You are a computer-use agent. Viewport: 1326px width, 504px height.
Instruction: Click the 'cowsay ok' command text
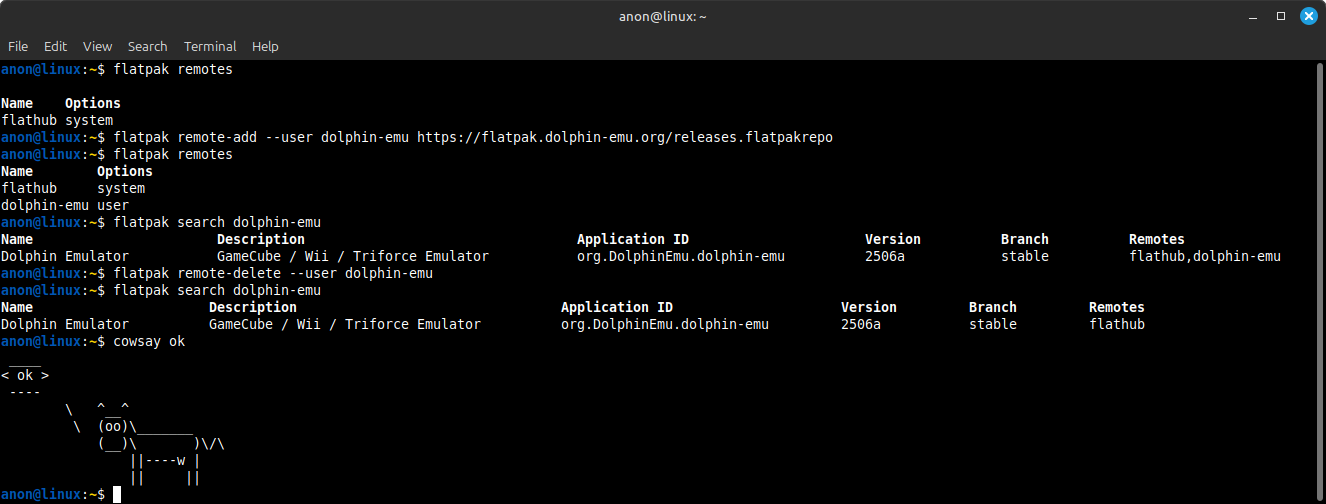[x=149, y=341]
